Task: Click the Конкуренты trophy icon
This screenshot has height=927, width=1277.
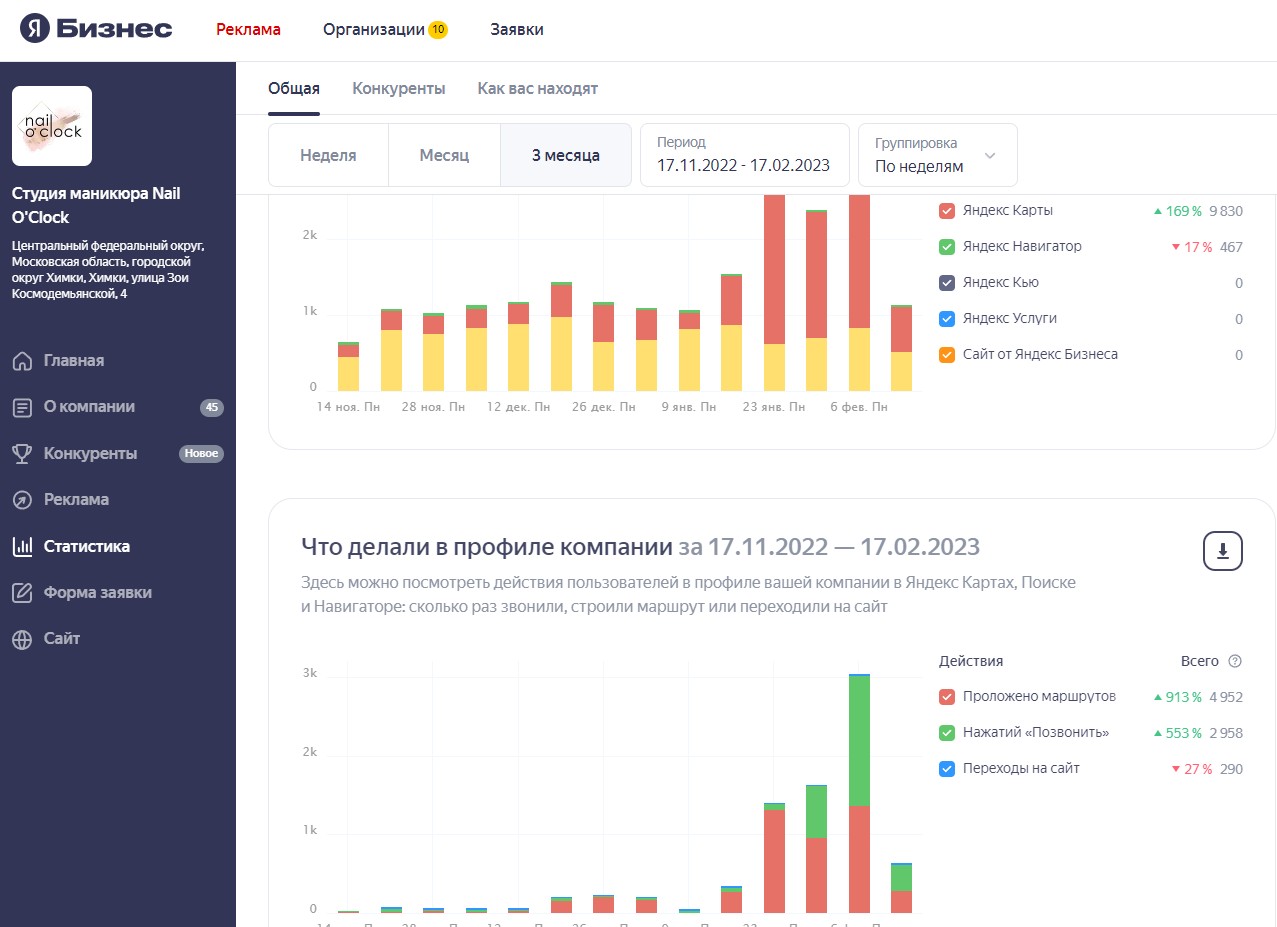Action: pyautogui.click(x=22, y=454)
